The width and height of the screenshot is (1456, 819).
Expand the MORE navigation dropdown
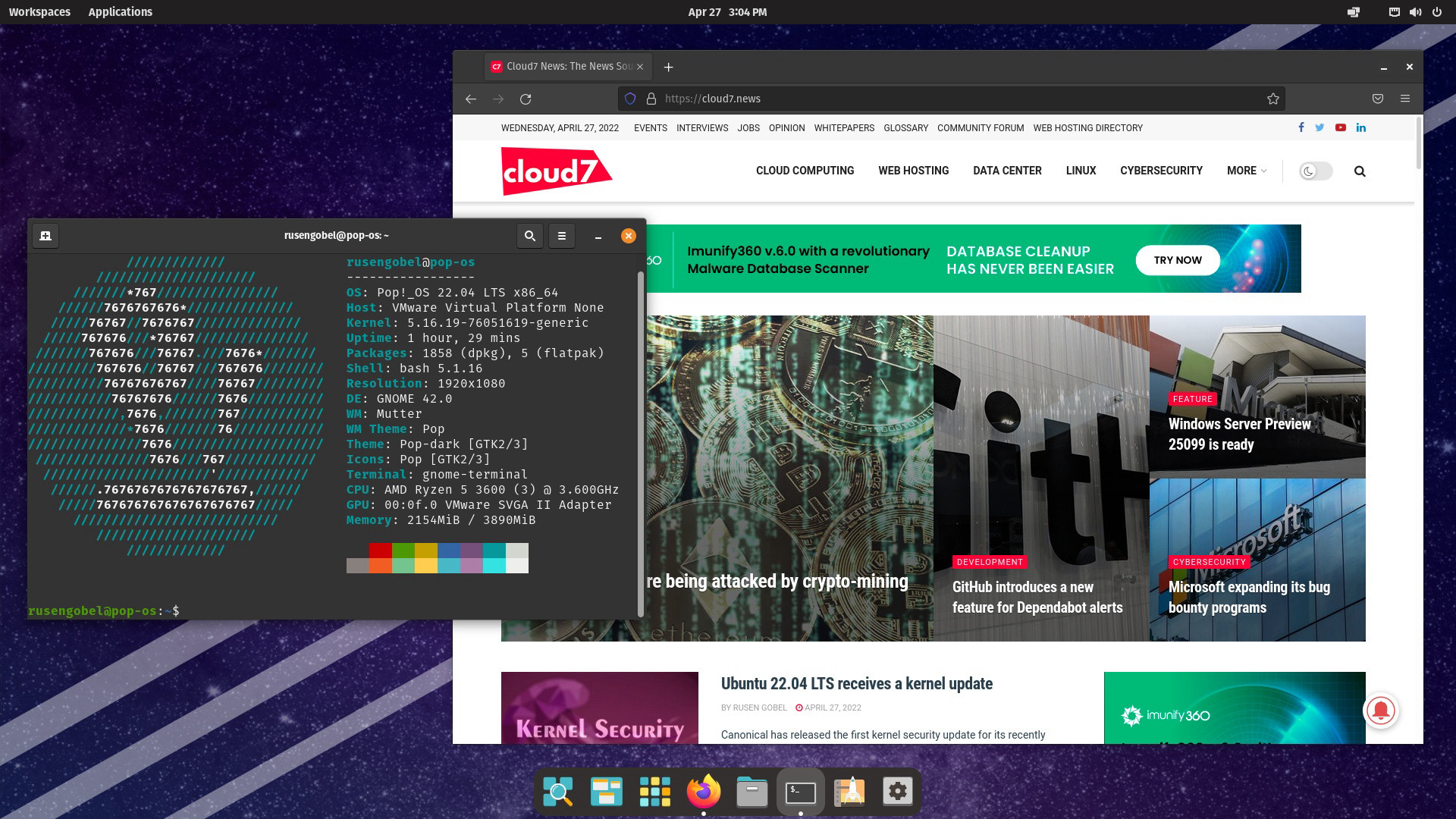[x=1246, y=171]
